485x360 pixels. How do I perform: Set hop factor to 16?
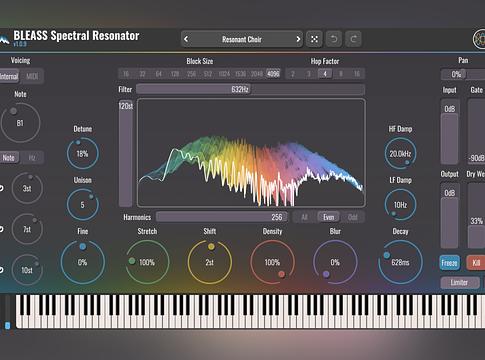coord(357,74)
